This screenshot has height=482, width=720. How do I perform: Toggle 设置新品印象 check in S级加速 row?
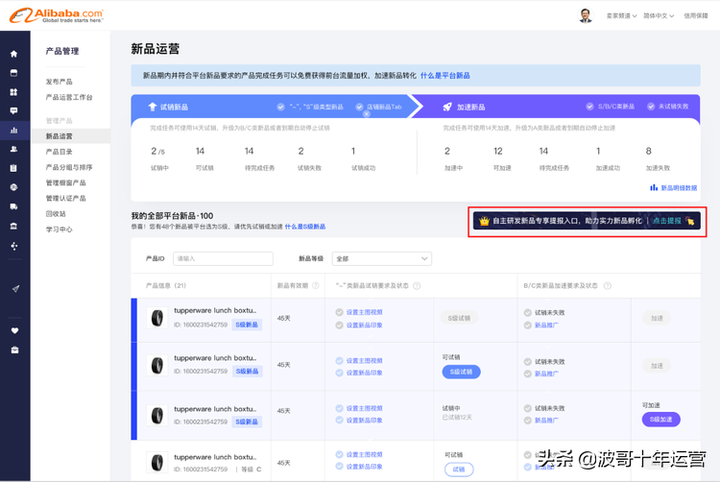point(339,420)
